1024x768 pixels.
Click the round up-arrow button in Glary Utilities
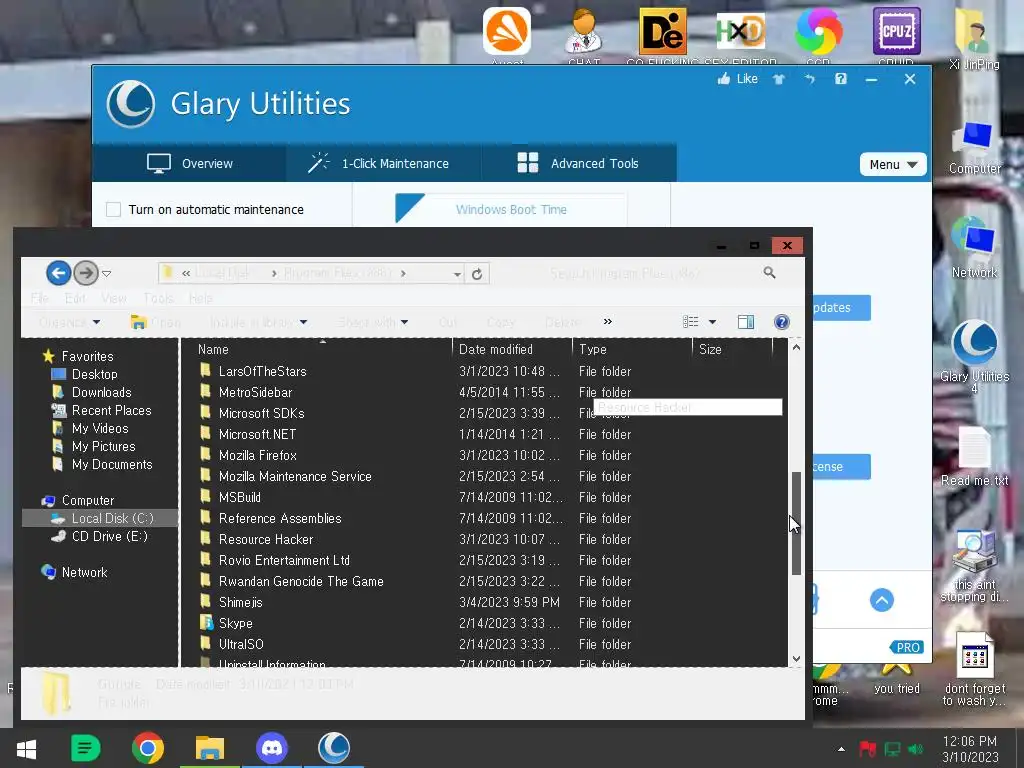coord(882,600)
